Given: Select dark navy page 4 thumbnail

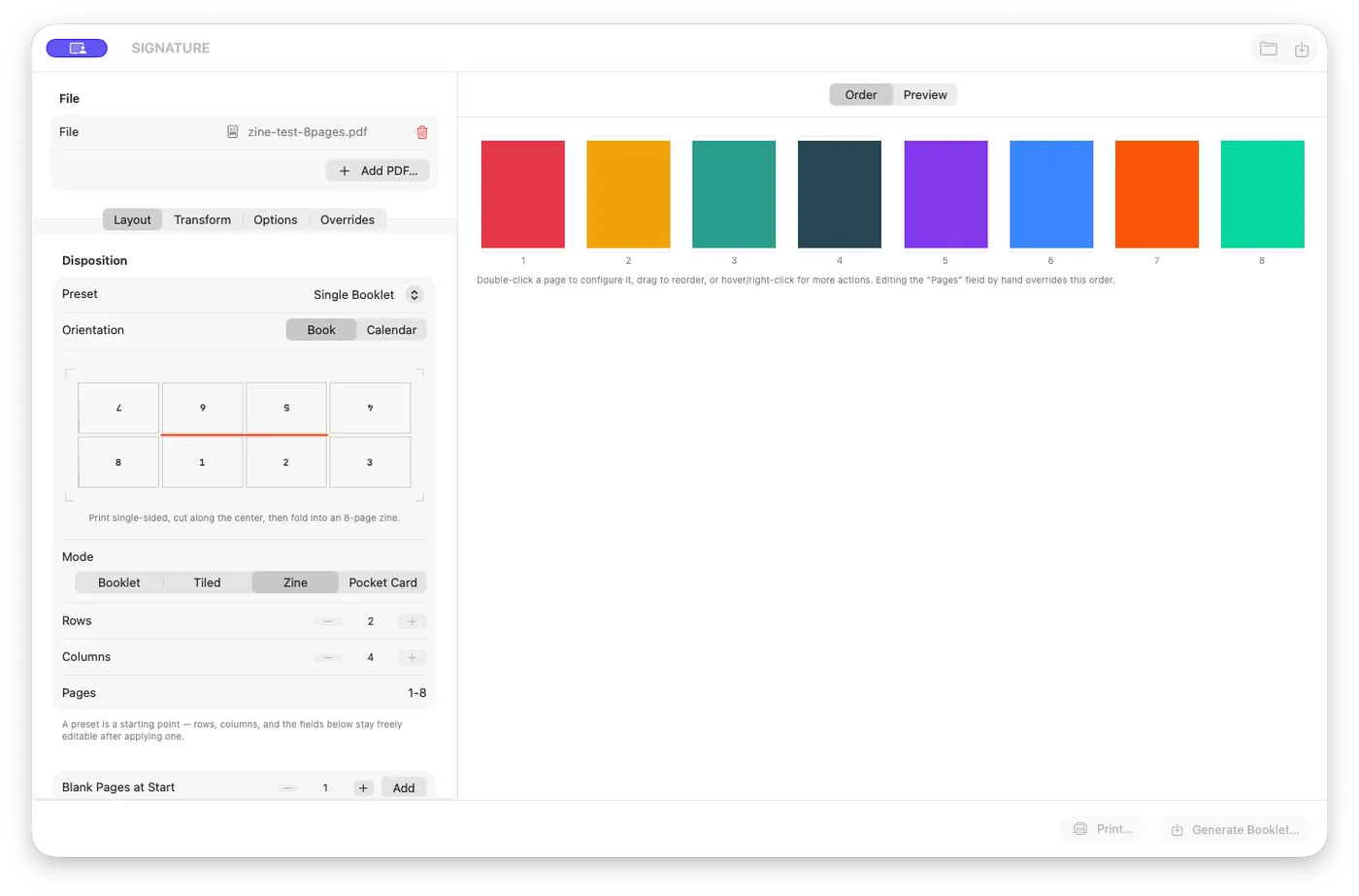Looking at the screenshot, I should tap(840, 194).
